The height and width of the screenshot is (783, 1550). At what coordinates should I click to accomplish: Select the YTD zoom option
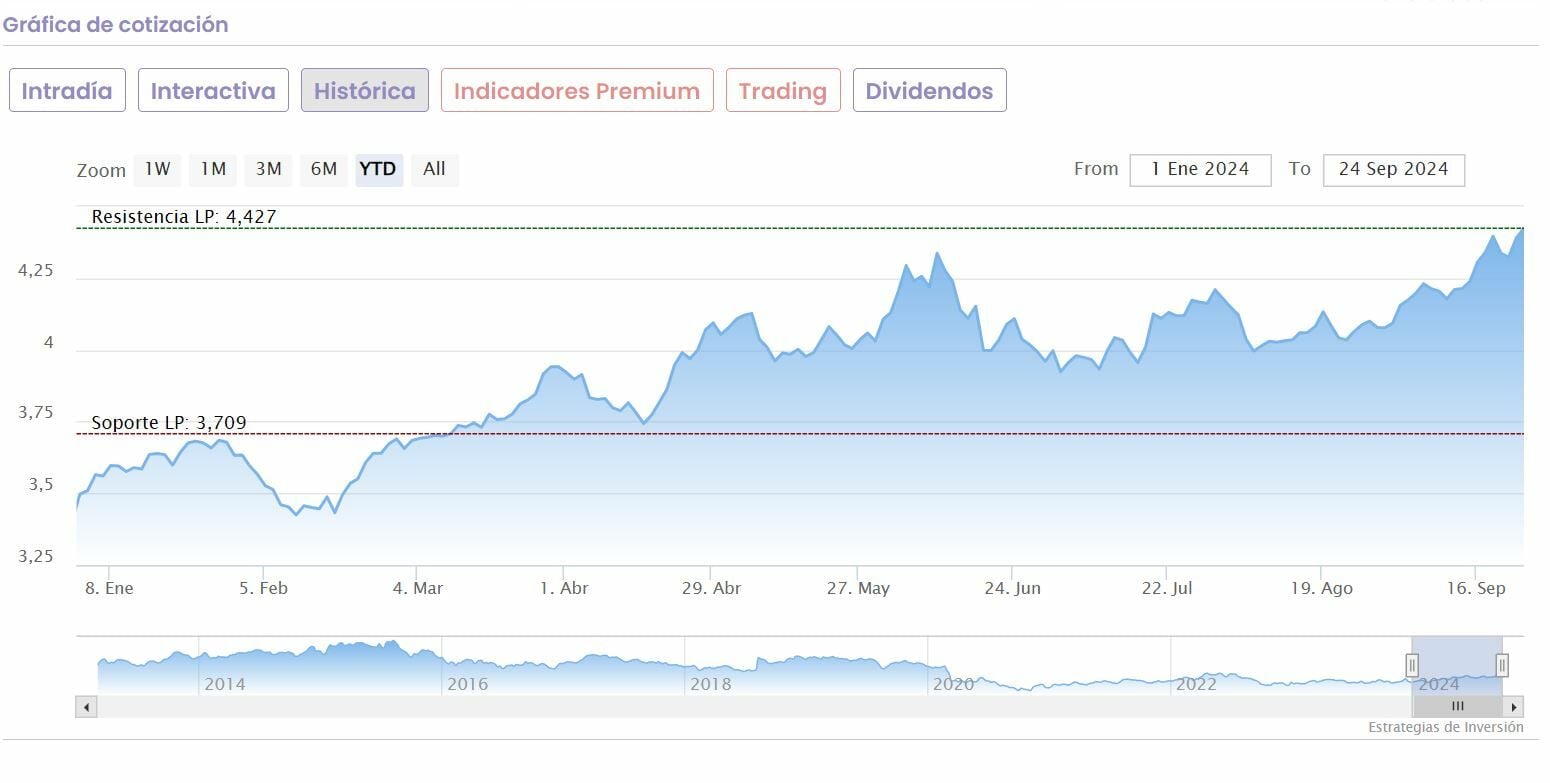[378, 169]
